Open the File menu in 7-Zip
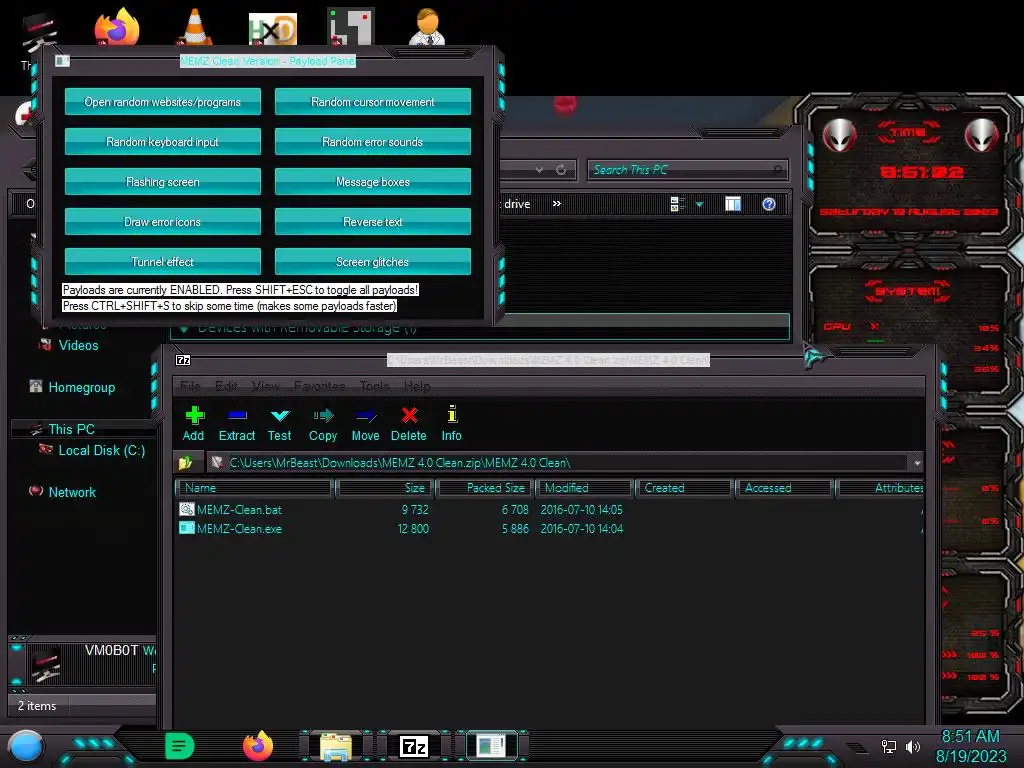The height and width of the screenshot is (768, 1024). point(190,386)
